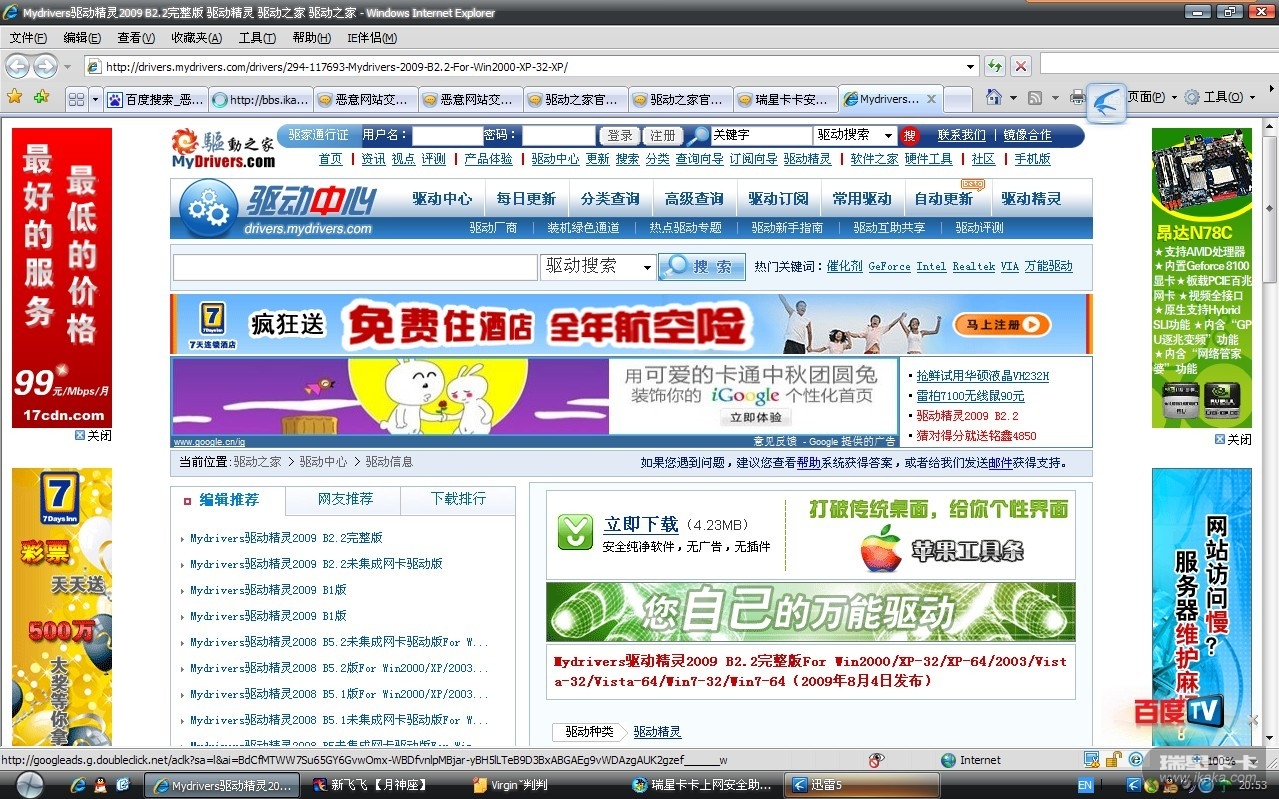Open the address bar URL history dropdown

click(971, 67)
